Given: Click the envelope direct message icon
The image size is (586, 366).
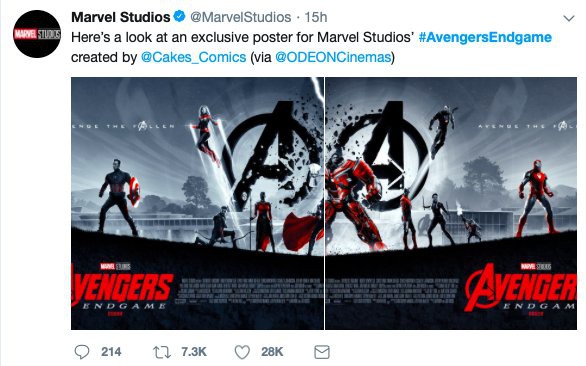Looking at the screenshot, I should coord(321,352).
